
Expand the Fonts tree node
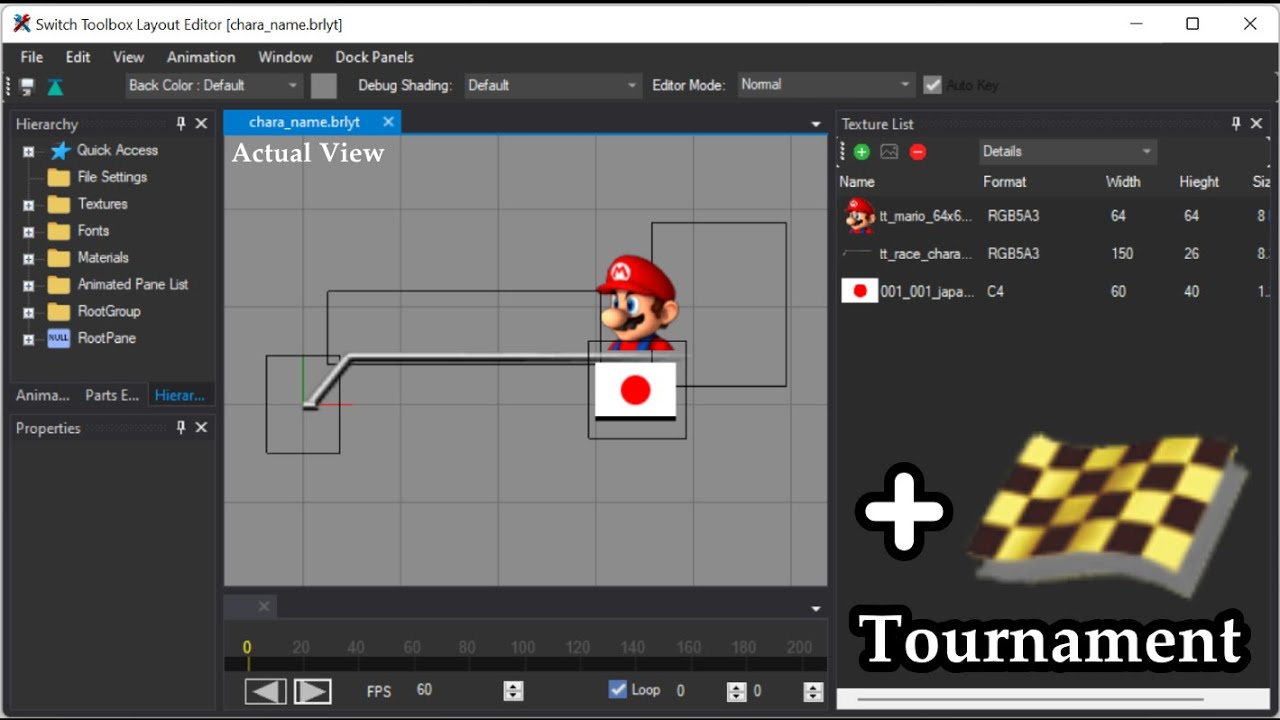click(x=28, y=232)
